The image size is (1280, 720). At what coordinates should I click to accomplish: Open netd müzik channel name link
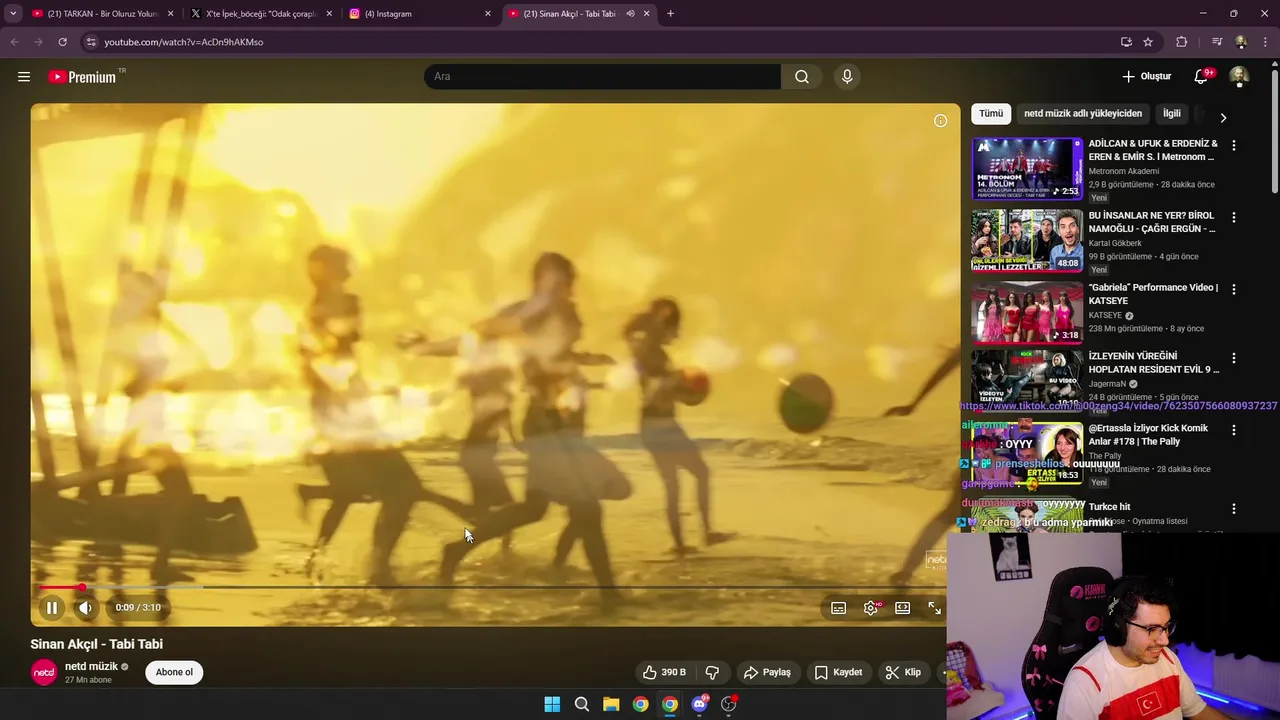91,666
